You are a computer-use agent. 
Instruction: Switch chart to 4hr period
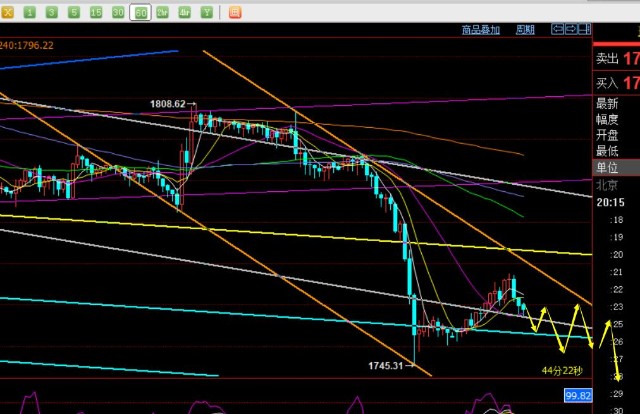click(x=184, y=13)
